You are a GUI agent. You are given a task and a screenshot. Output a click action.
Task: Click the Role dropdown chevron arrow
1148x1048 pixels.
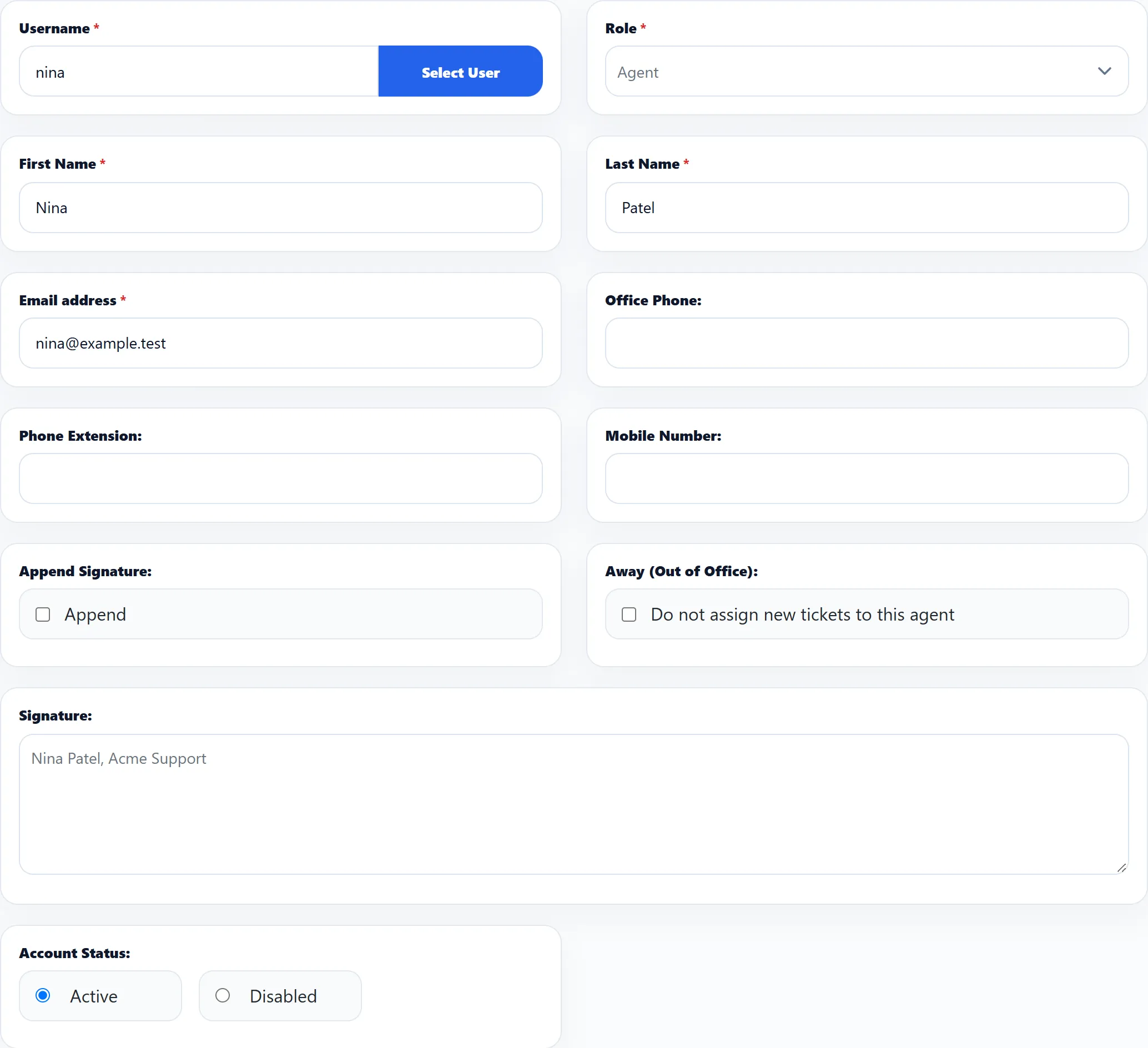pyautogui.click(x=1104, y=71)
